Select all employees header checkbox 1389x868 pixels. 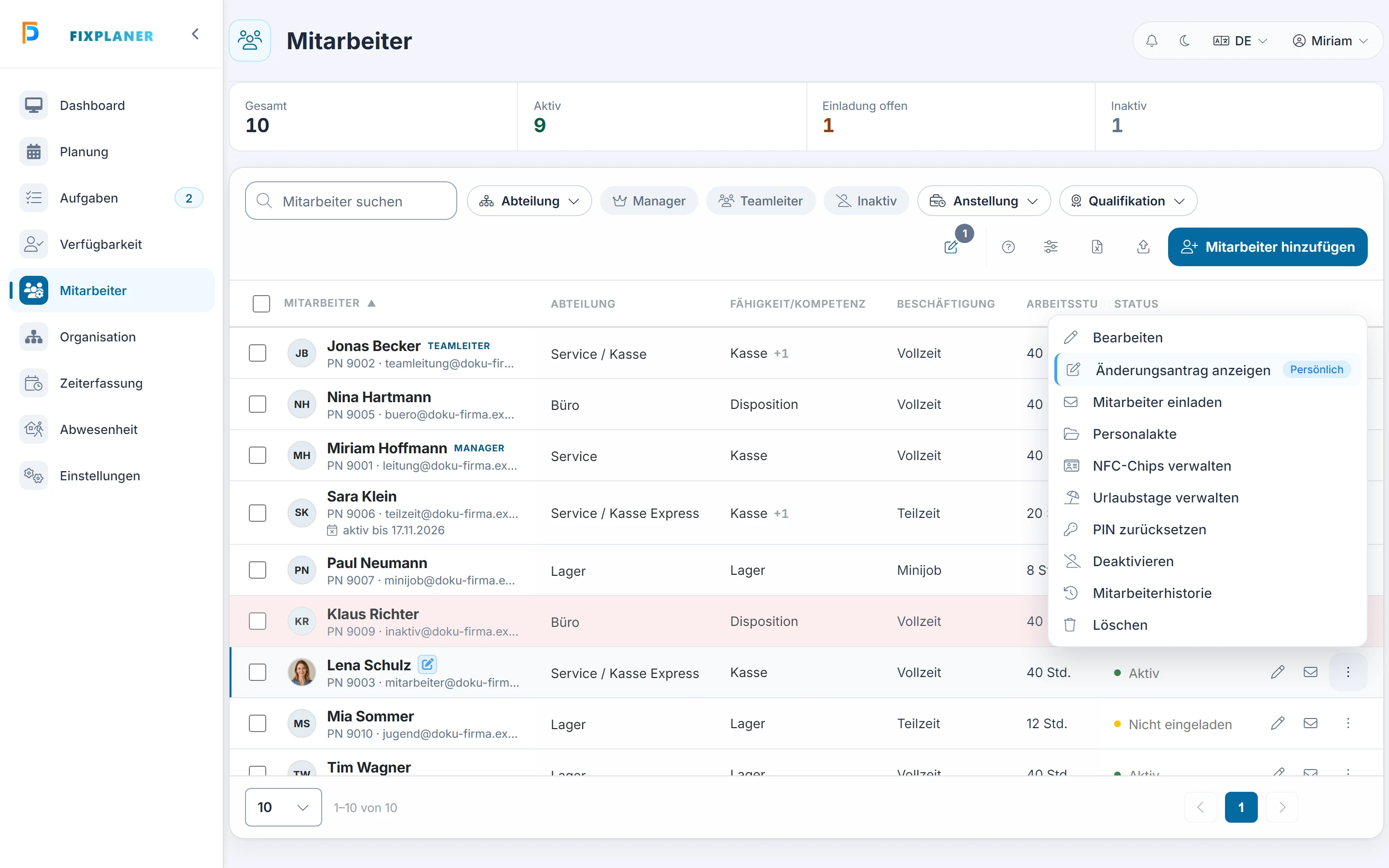(x=261, y=304)
